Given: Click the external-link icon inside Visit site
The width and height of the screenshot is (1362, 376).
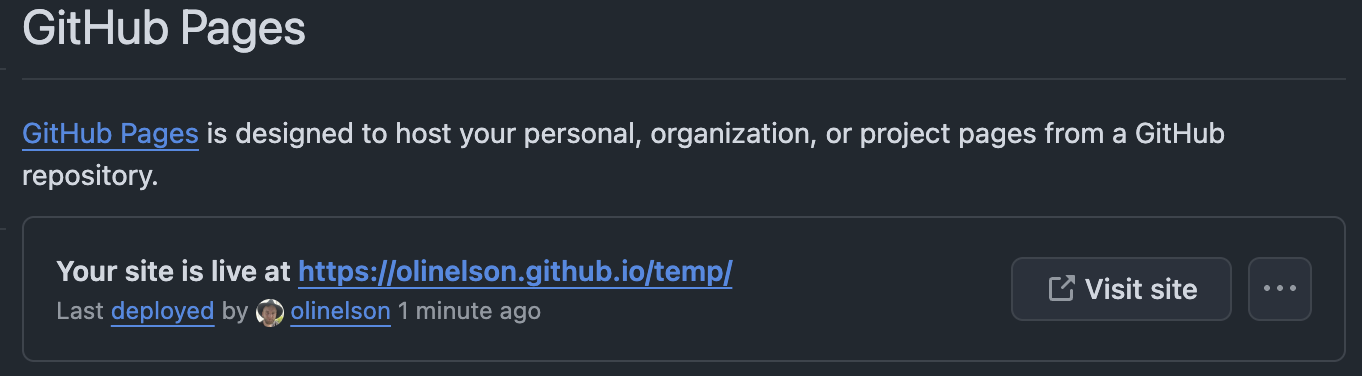Looking at the screenshot, I should point(1060,289).
